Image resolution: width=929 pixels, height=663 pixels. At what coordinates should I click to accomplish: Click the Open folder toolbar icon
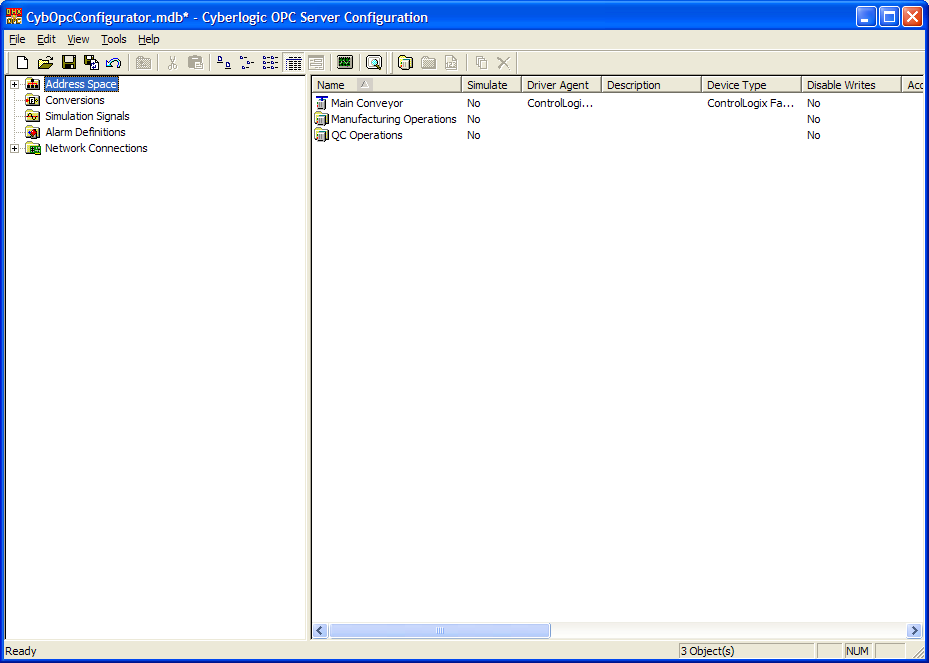tap(45, 63)
